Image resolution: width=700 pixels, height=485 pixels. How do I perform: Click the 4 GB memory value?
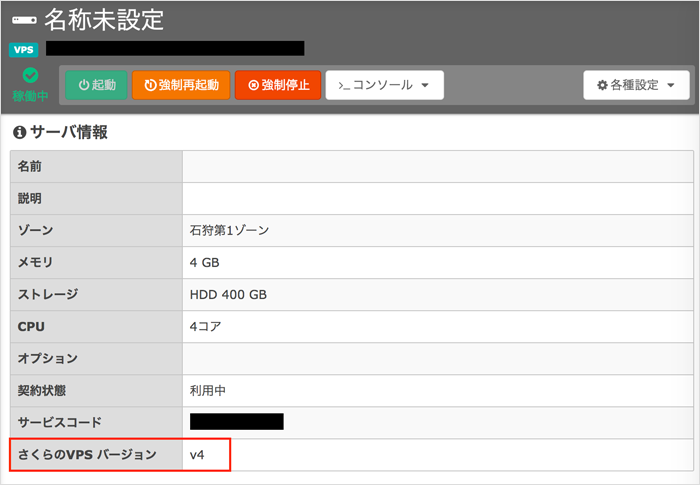tap(204, 262)
